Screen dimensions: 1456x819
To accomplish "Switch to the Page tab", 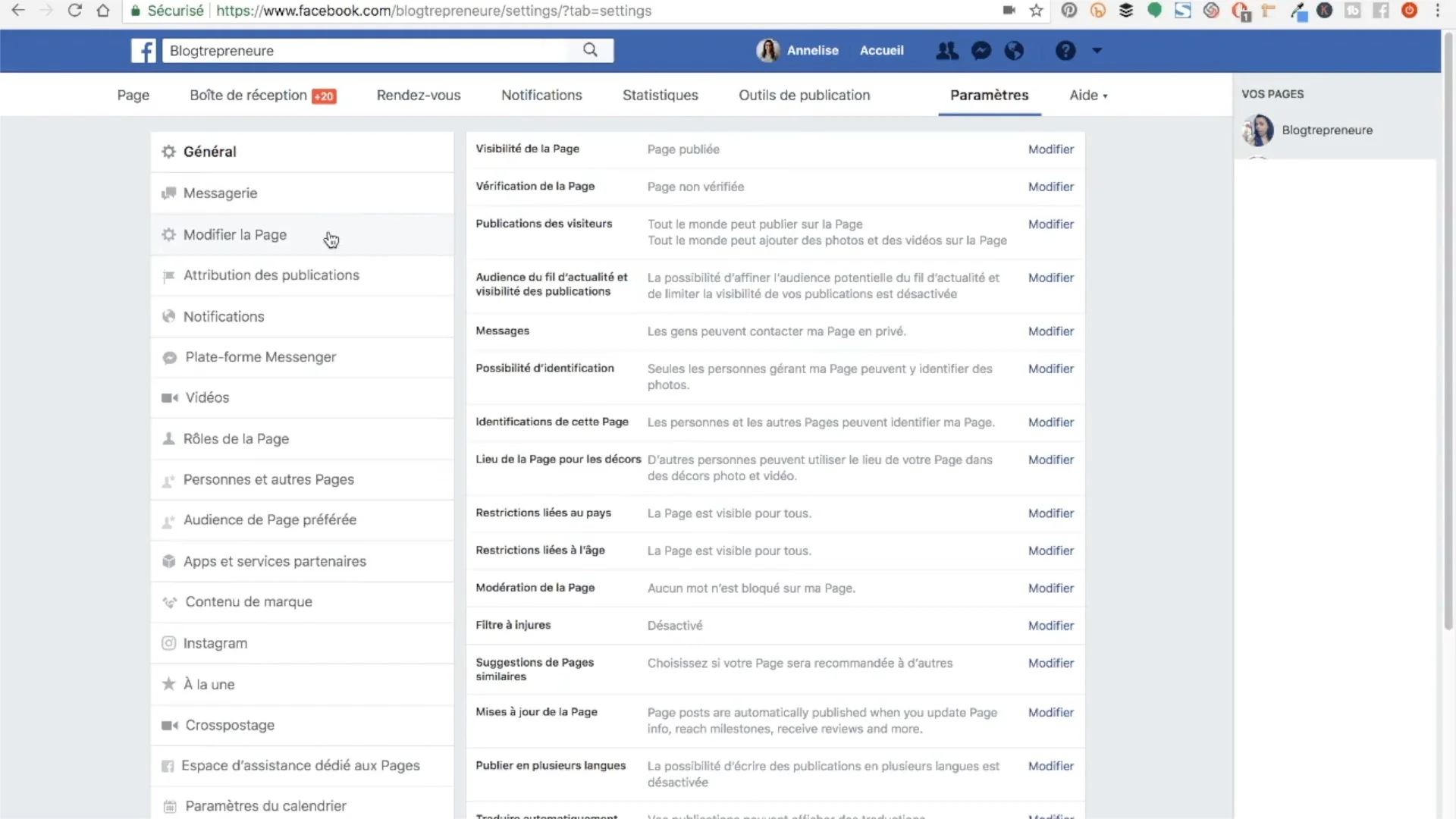I will pyautogui.click(x=133, y=95).
